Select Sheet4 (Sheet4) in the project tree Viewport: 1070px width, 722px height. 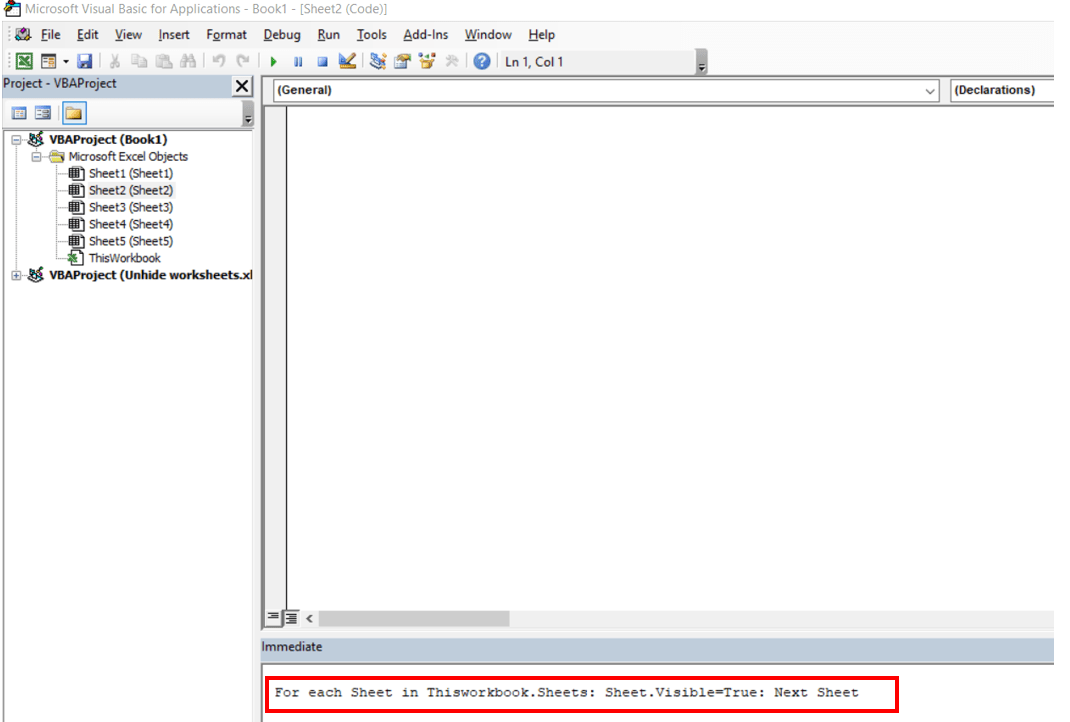[x=130, y=224]
